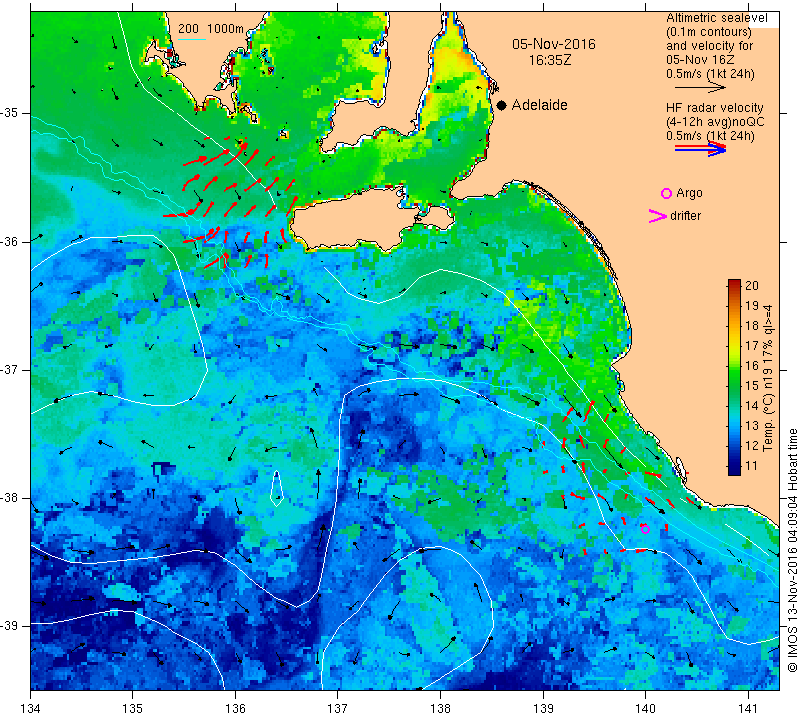Click the 1000m depth contour label
The image size is (800, 720).
point(226,29)
